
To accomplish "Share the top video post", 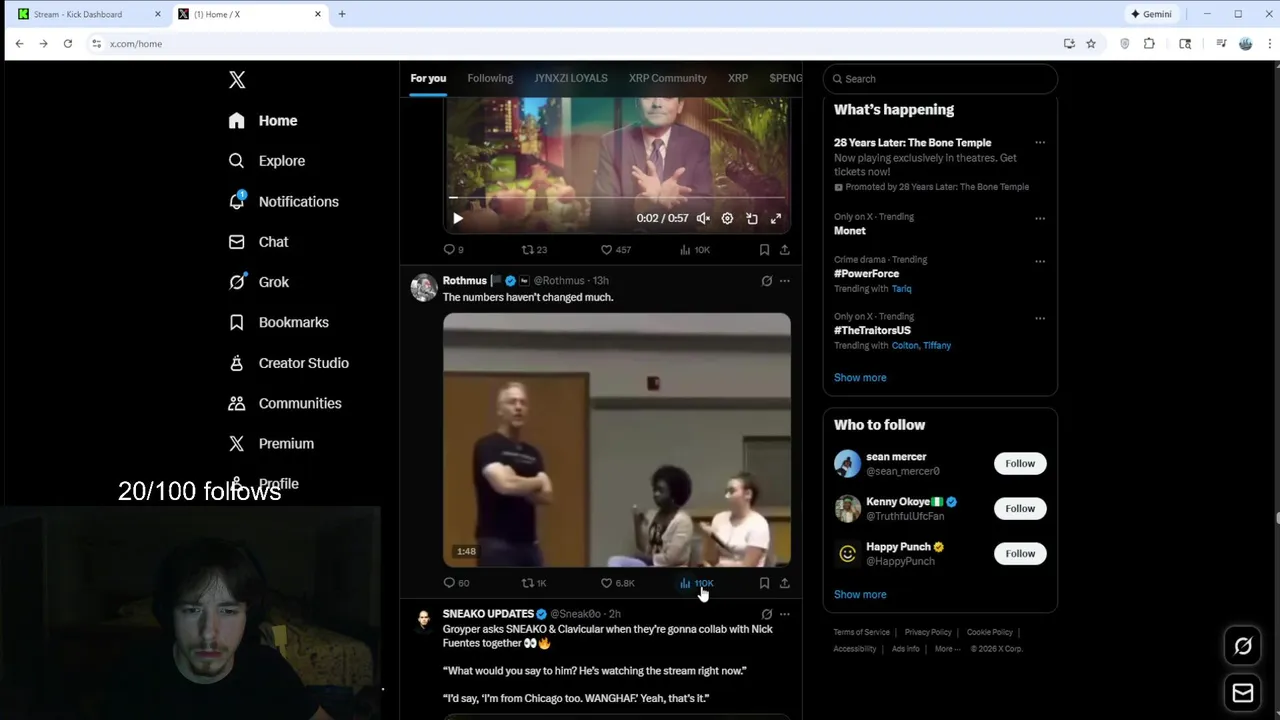I will (785, 250).
